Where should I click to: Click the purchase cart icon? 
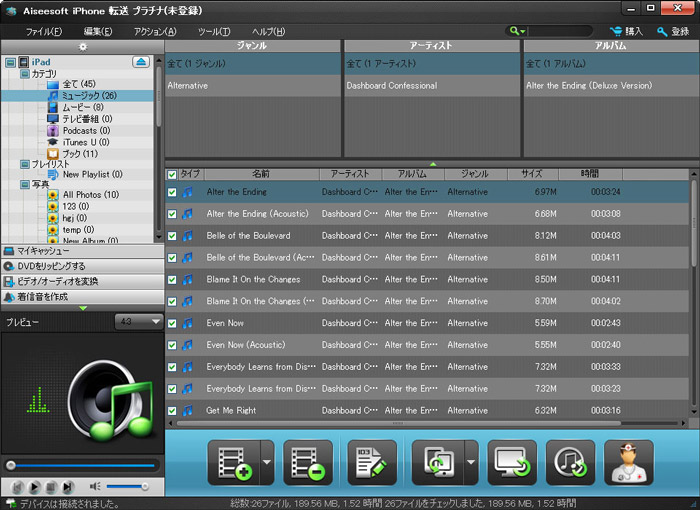(x=617, y=31)
